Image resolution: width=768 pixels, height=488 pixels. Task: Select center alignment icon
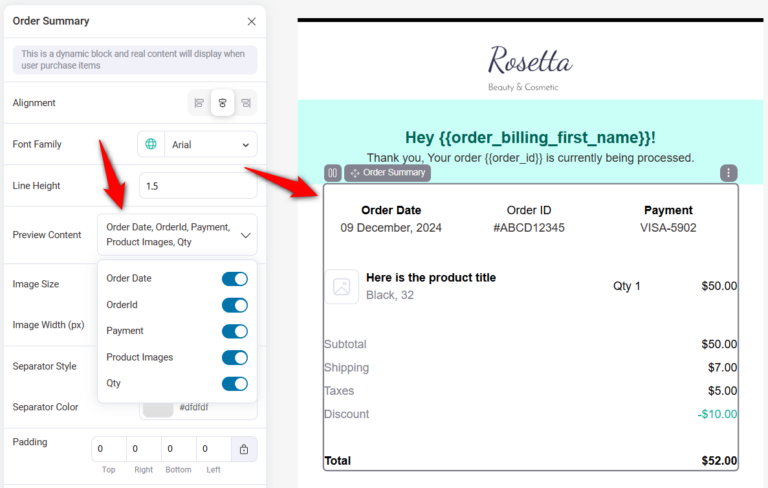pos(222,103)
